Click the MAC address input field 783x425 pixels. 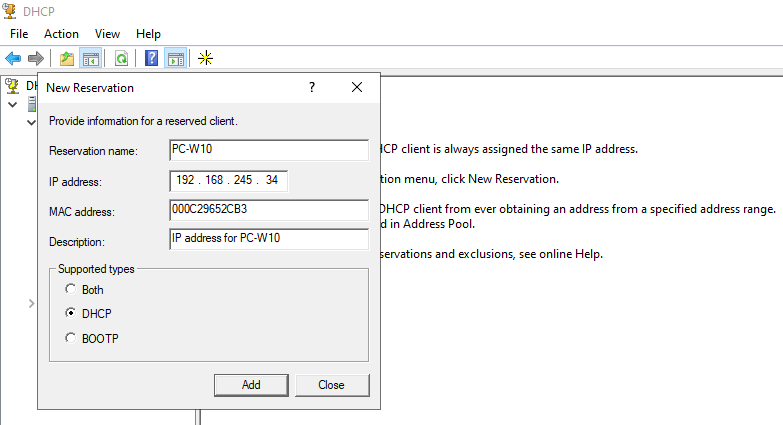pyautogui.click(x=269, y=211)
